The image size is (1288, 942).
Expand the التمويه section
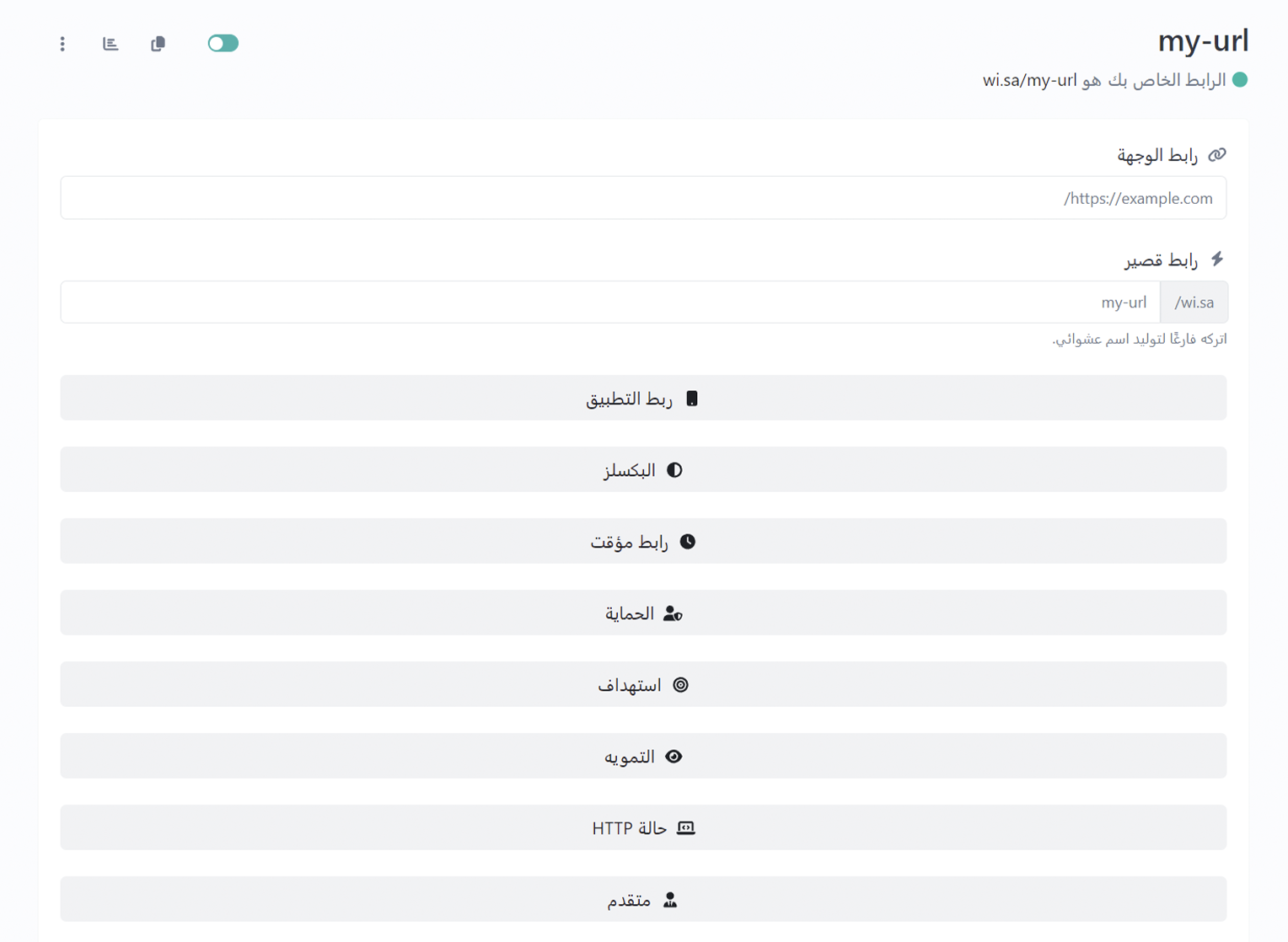[x=643, y=756]
